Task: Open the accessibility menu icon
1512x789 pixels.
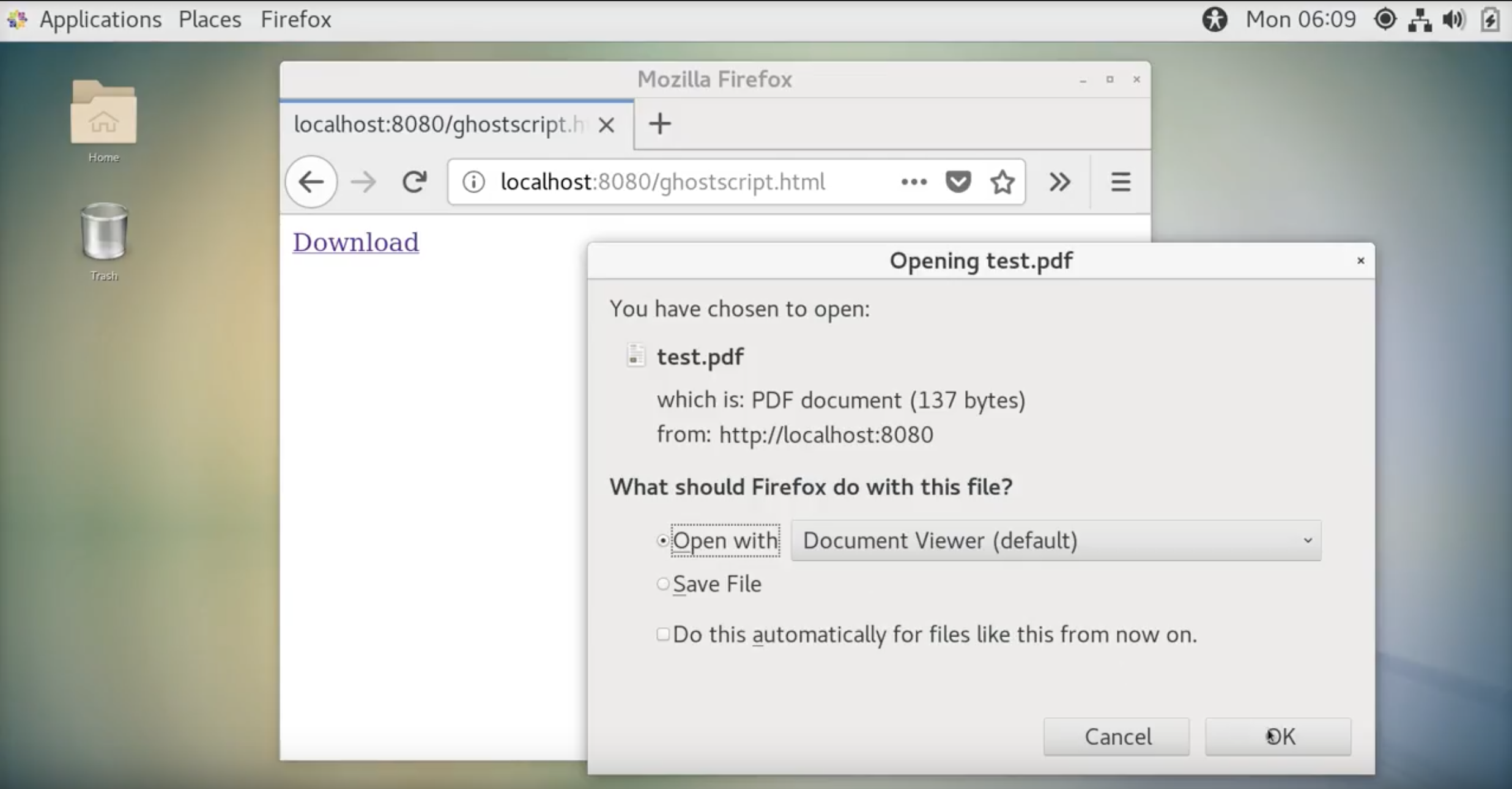Action: click(1215, 20)
